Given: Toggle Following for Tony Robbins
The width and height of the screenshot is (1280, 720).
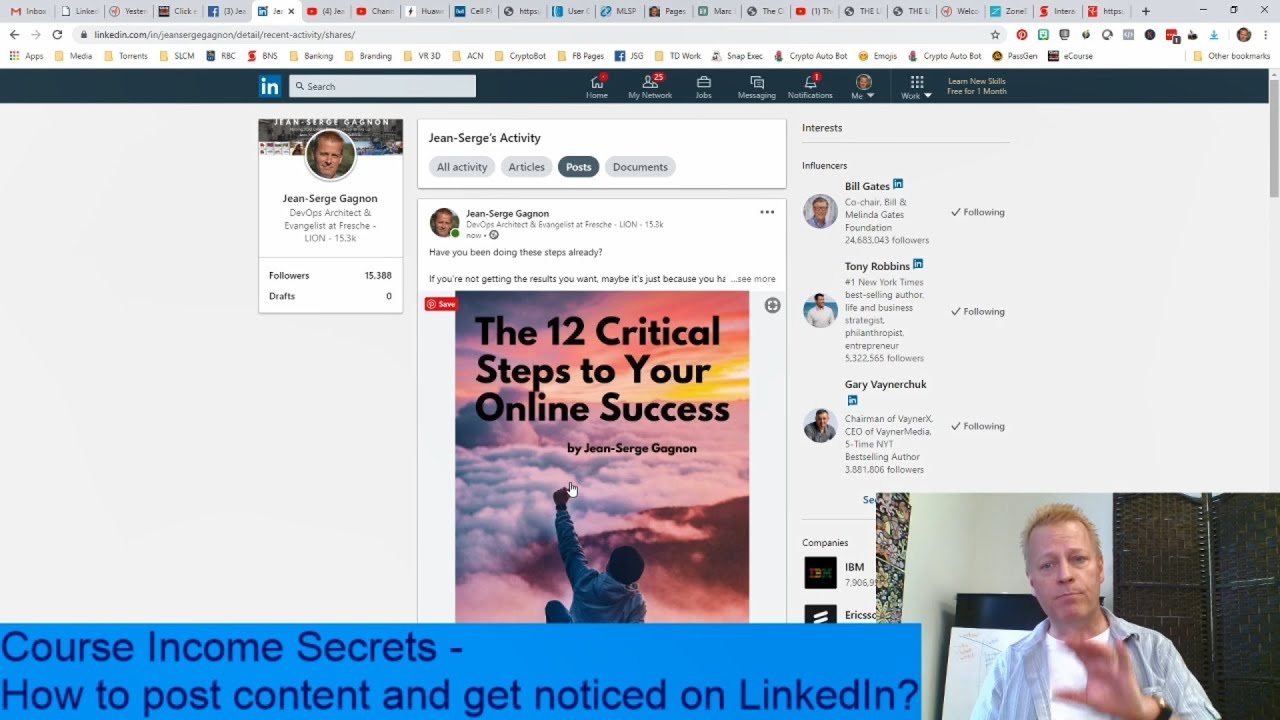Looking at the screenshot, I should 978,311.
